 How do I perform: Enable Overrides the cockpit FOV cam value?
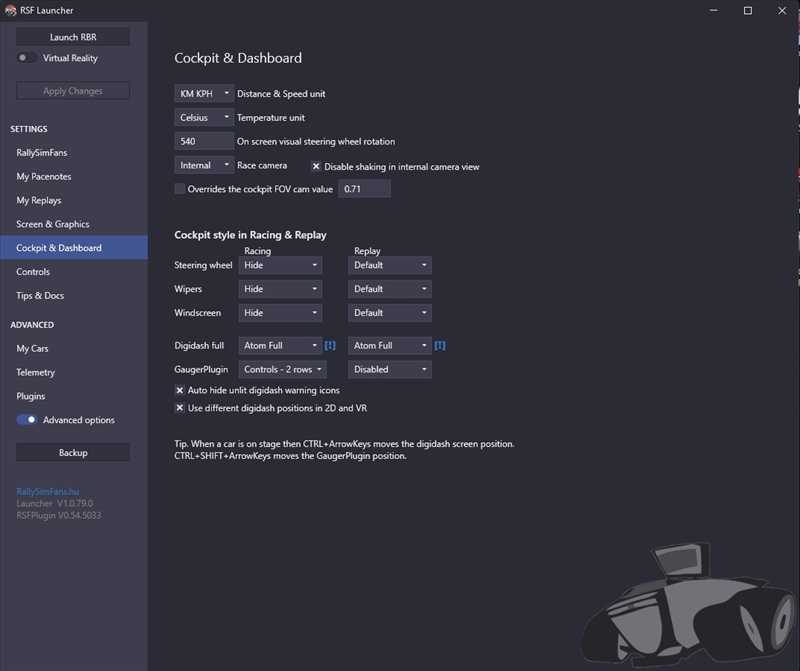(x=180, y=188)
